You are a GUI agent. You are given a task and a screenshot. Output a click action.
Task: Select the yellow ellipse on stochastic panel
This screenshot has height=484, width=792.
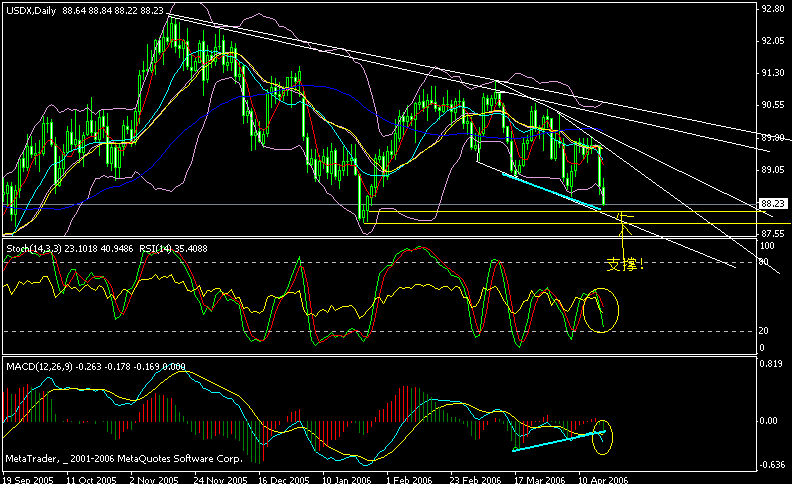pyautogui.click(x=601, y=310)
